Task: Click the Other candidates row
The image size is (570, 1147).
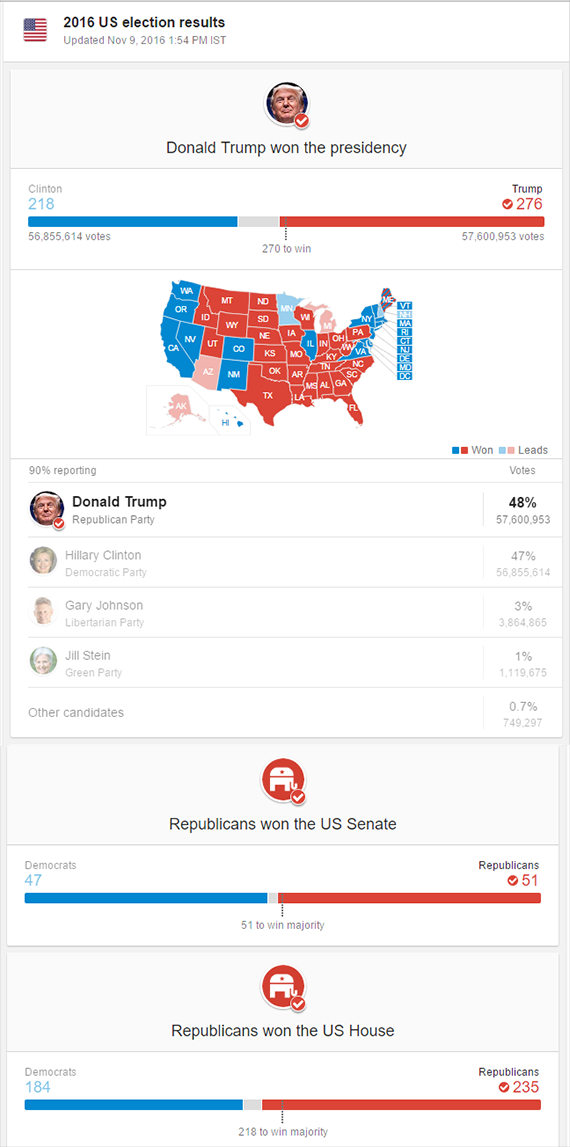Action: tap(290, 712)
